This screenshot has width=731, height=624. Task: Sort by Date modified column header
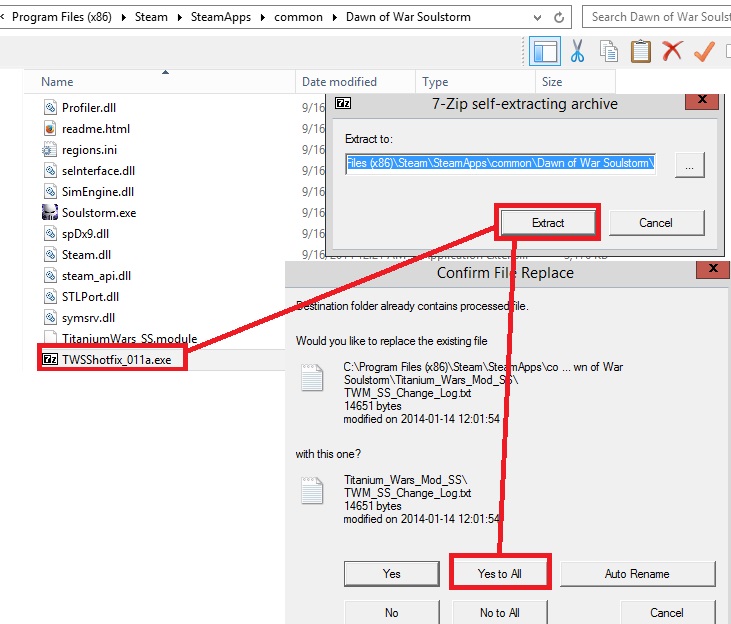coord(355,82)
